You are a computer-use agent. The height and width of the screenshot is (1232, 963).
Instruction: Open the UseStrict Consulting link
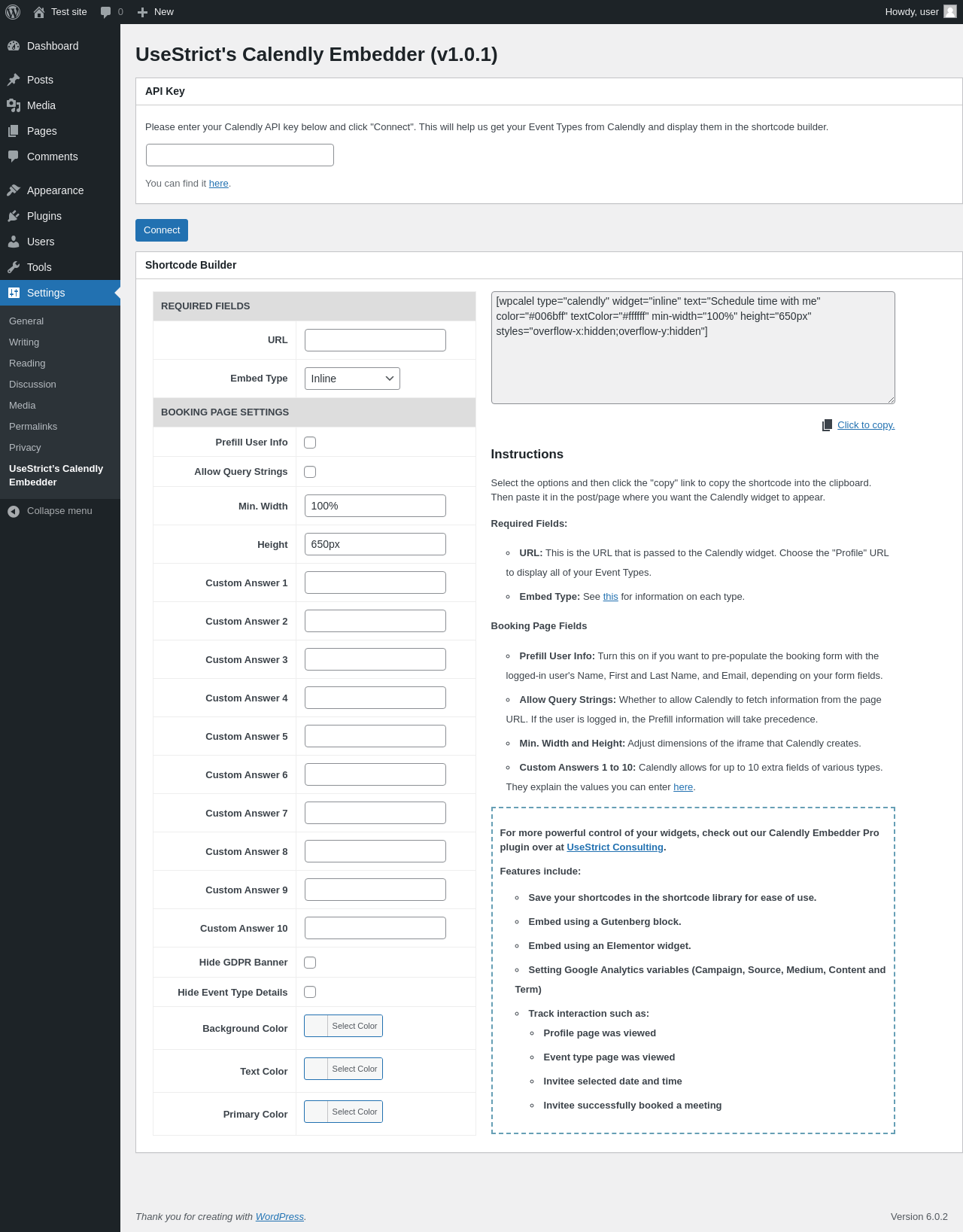click(x=615, y=847)
